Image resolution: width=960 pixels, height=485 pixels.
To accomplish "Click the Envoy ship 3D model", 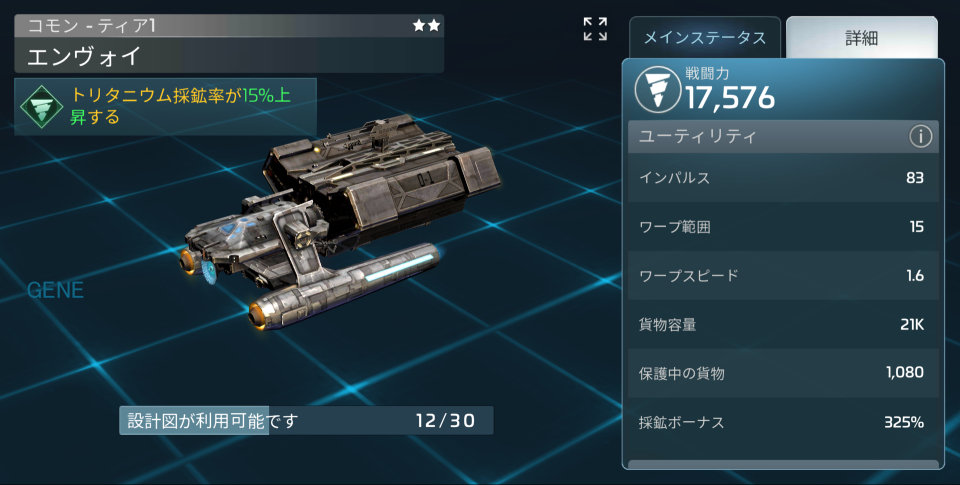I will pos(343,220).
